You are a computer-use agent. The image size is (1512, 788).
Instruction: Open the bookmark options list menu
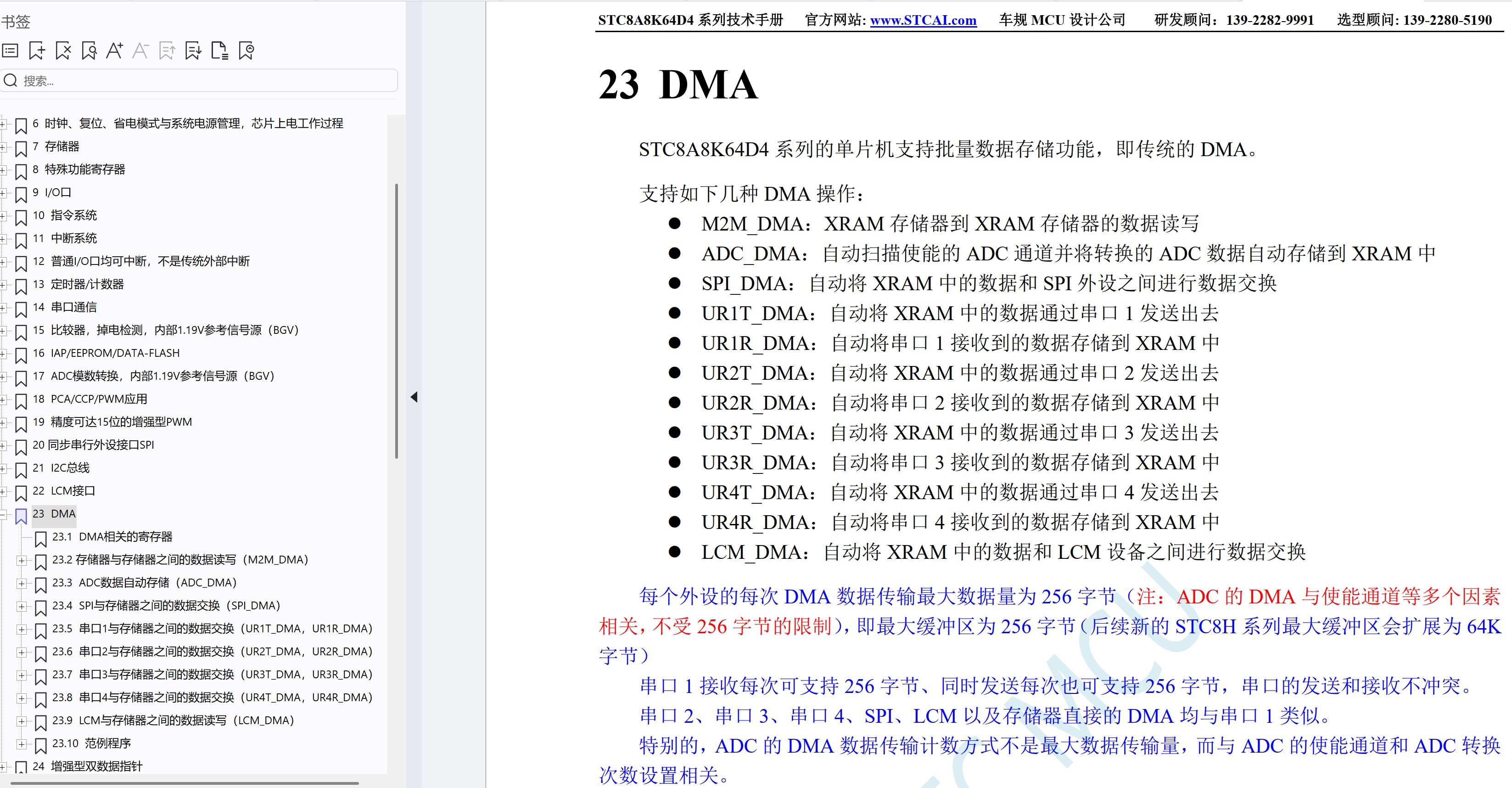point(11,51)
